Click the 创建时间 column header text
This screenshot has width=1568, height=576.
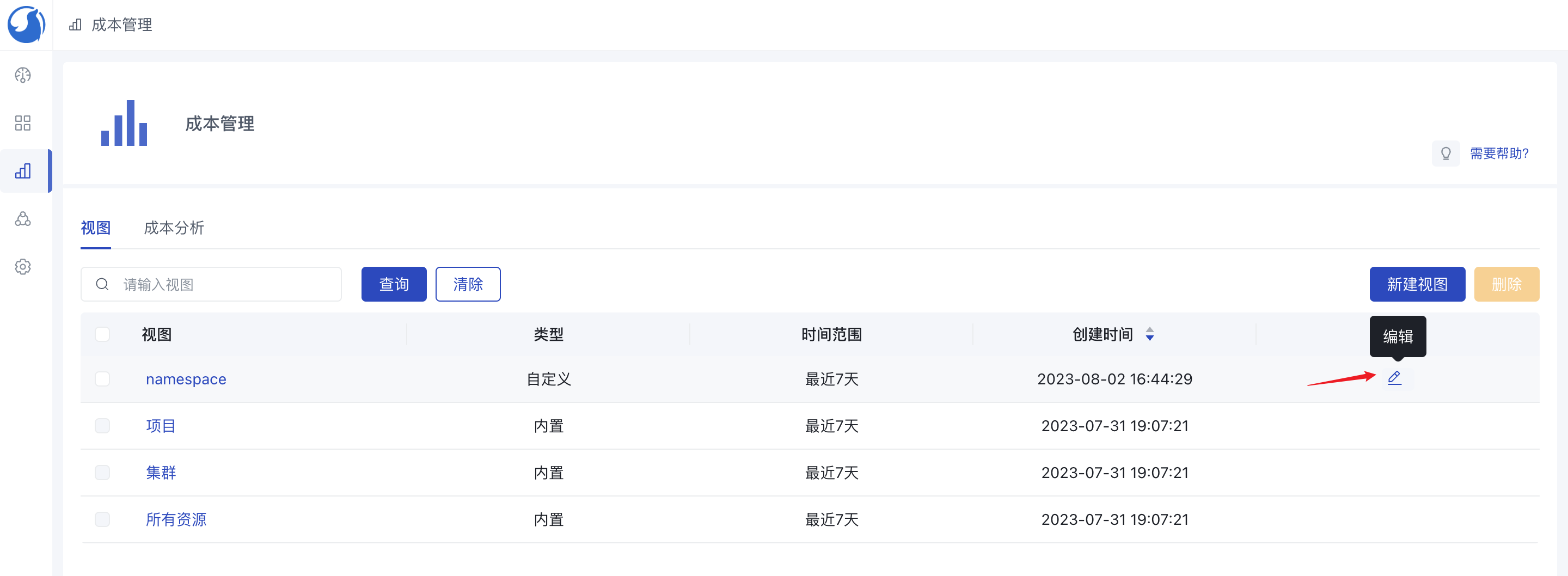pos(1102,334)
